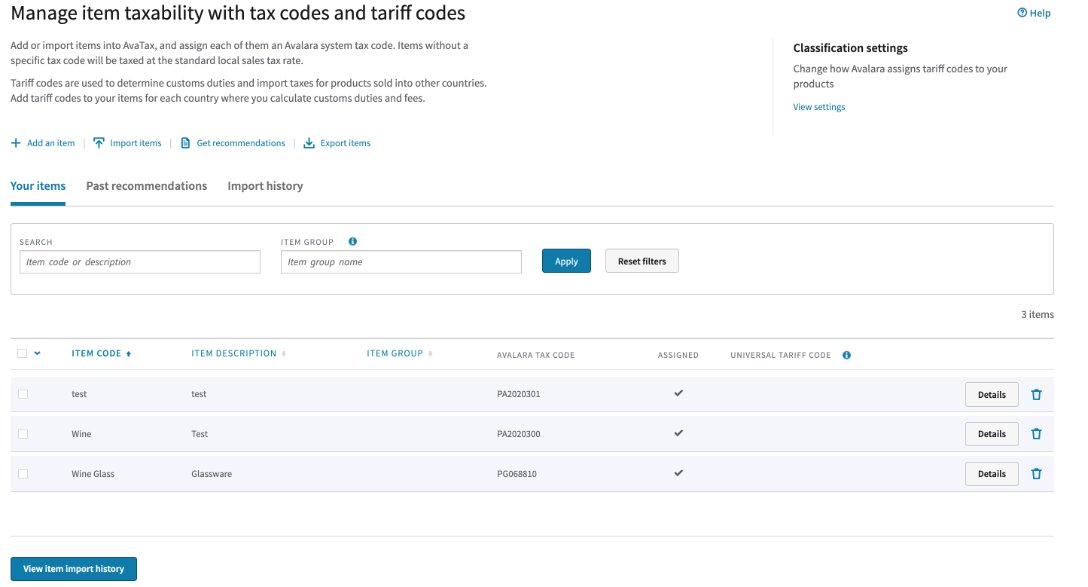Click the ASSIGNED column header
The width and height of the screenshot is (1088, 587).
tap(678, 355)
